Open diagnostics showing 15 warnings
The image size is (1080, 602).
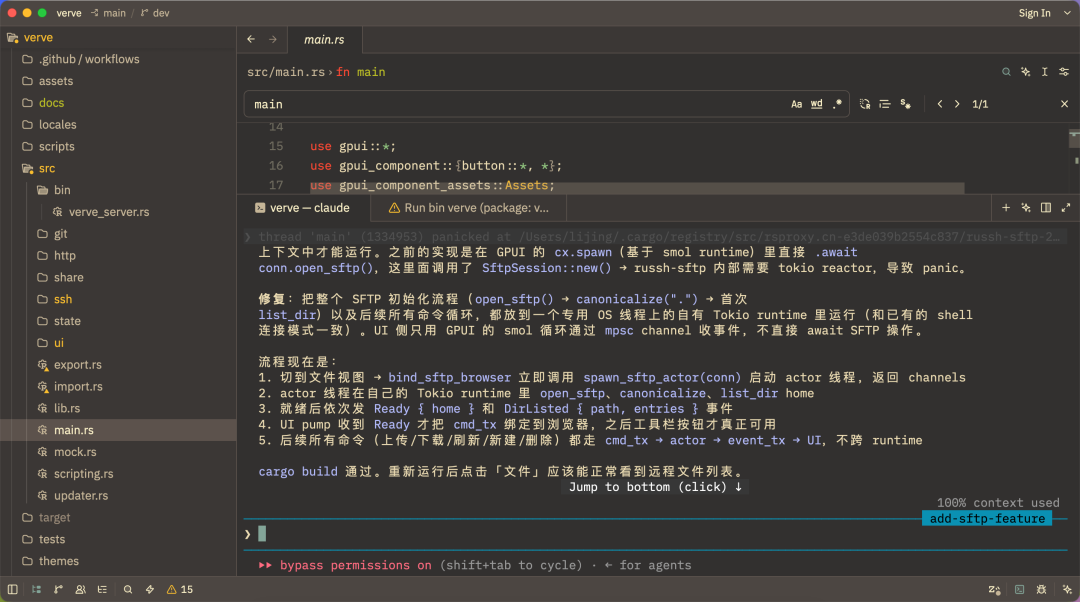tap(180, 590)
